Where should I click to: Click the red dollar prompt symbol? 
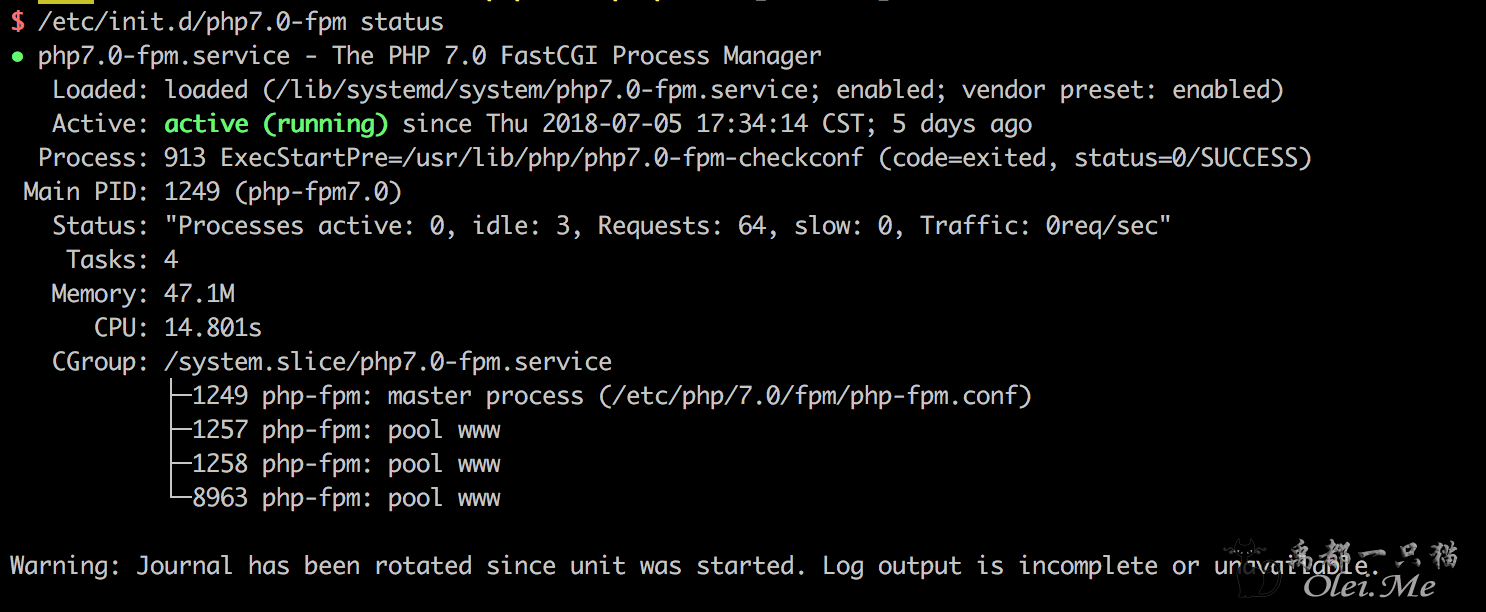pyautogui.click(x=17, y=21)
